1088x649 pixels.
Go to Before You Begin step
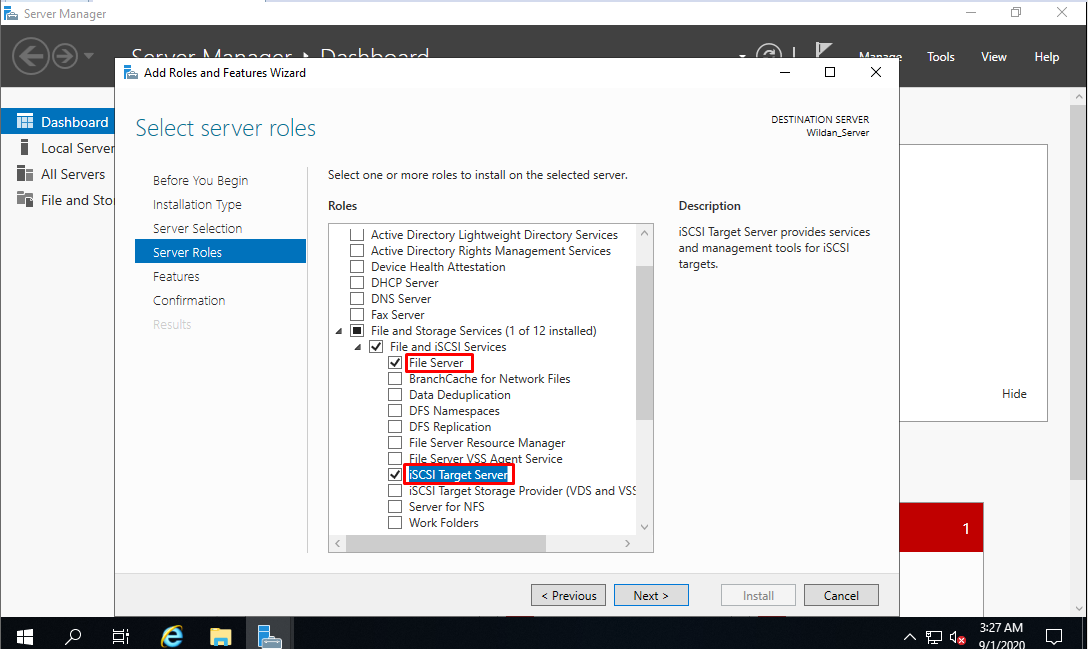tap(201, 180)
